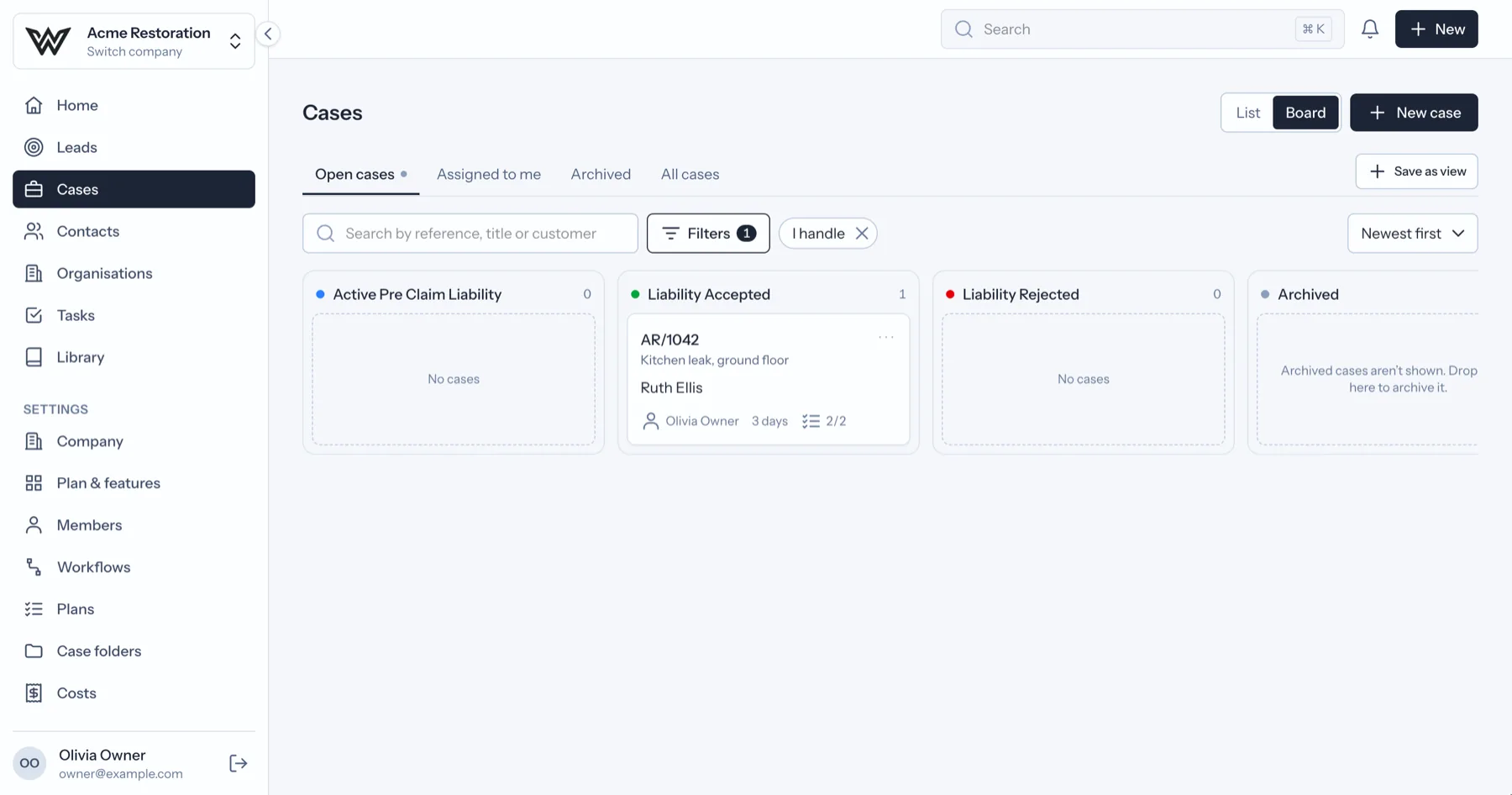1512x795 pixels.
Task: Open Members settings
Action: tap(134, 525)
